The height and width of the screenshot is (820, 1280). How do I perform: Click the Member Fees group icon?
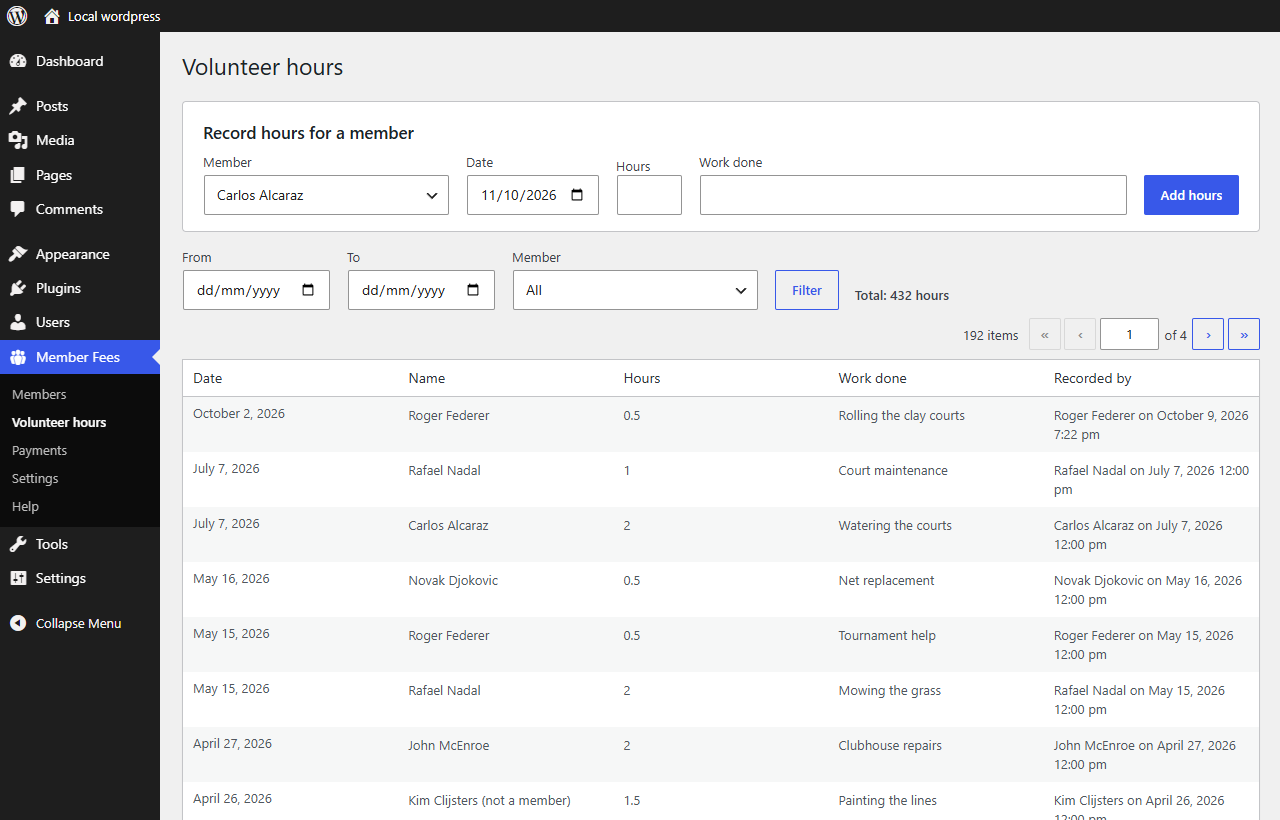tap(18, 357)
